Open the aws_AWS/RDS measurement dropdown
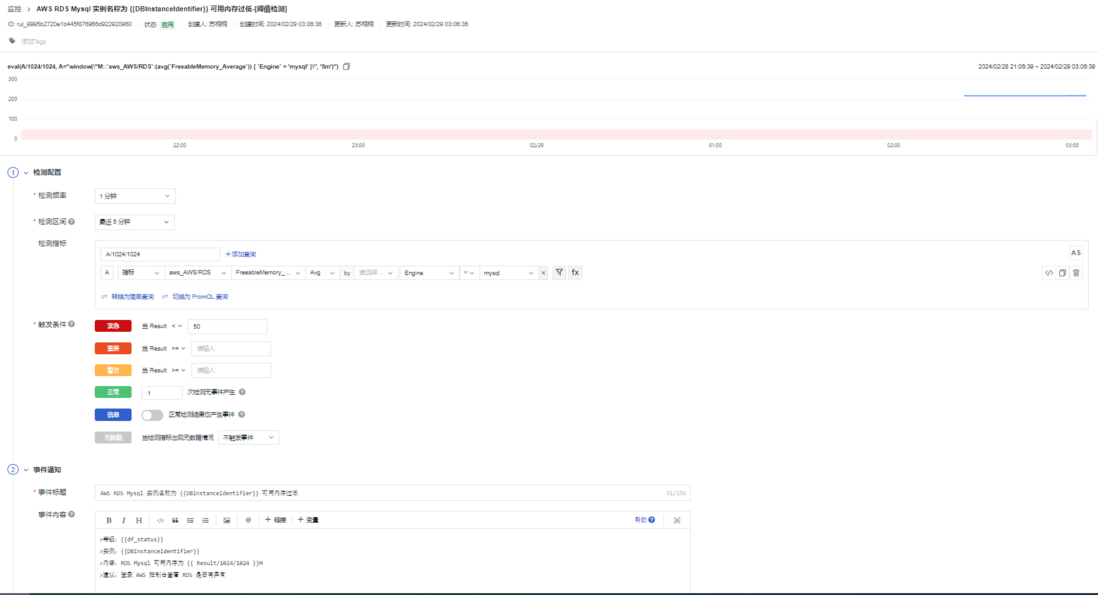Image resolution: width=1098 pixels, height=595 pixels. 197,273
